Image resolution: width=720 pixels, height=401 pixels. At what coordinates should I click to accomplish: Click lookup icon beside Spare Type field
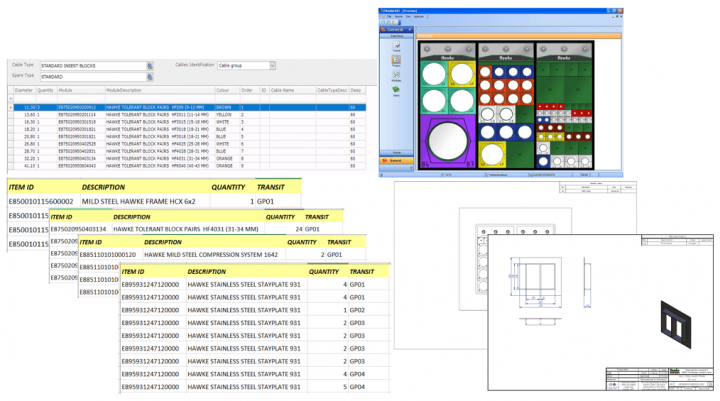coord(150,75)
